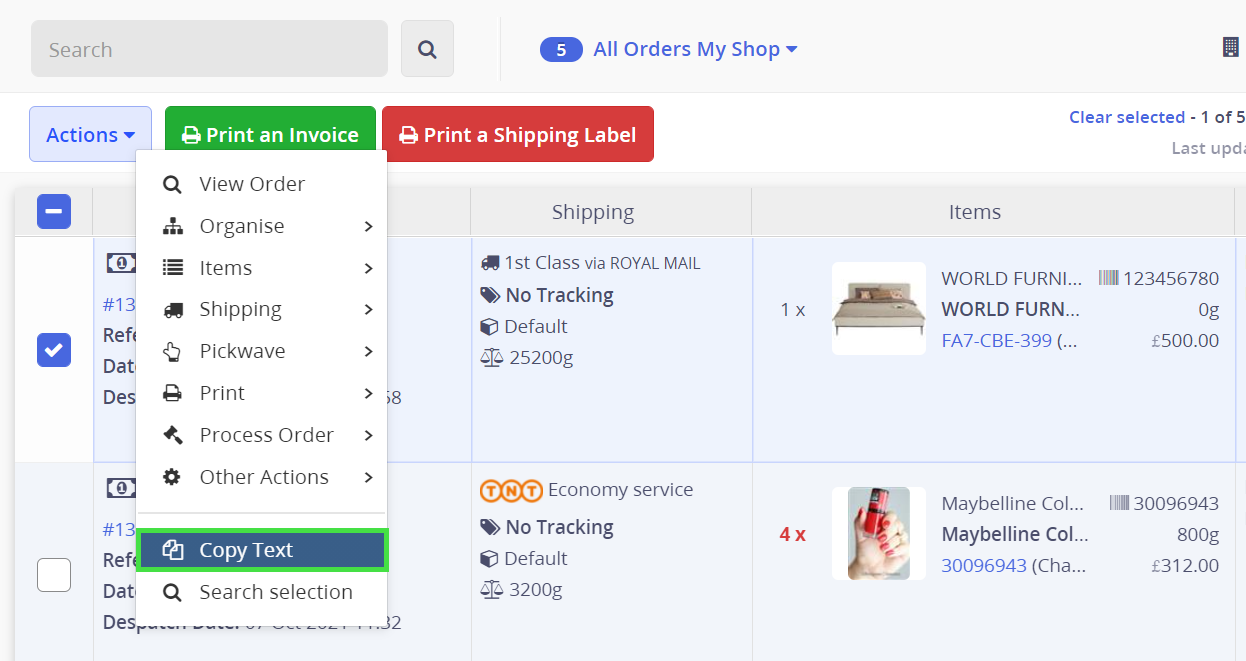Click the search magnifier button

coord(427,49)
